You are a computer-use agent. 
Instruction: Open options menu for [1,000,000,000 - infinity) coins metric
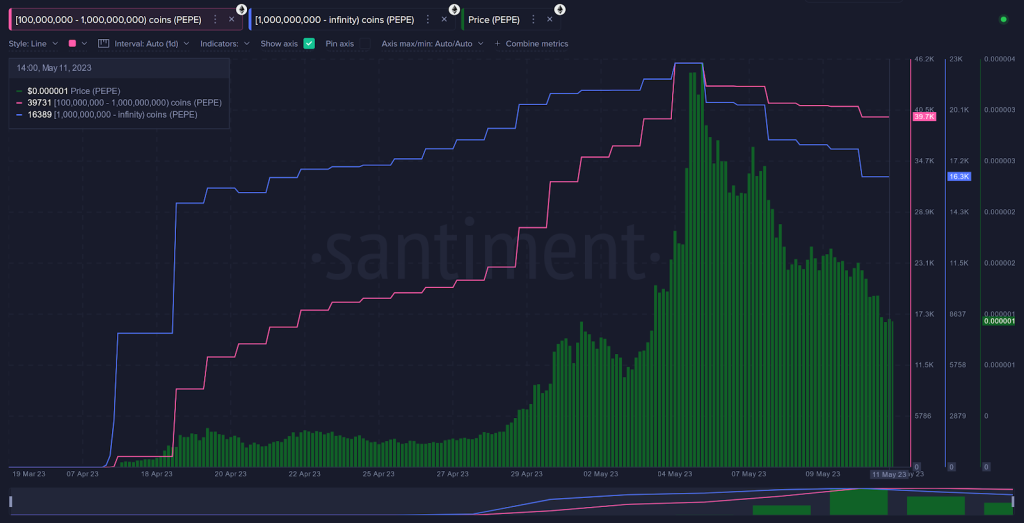(429, 19)
